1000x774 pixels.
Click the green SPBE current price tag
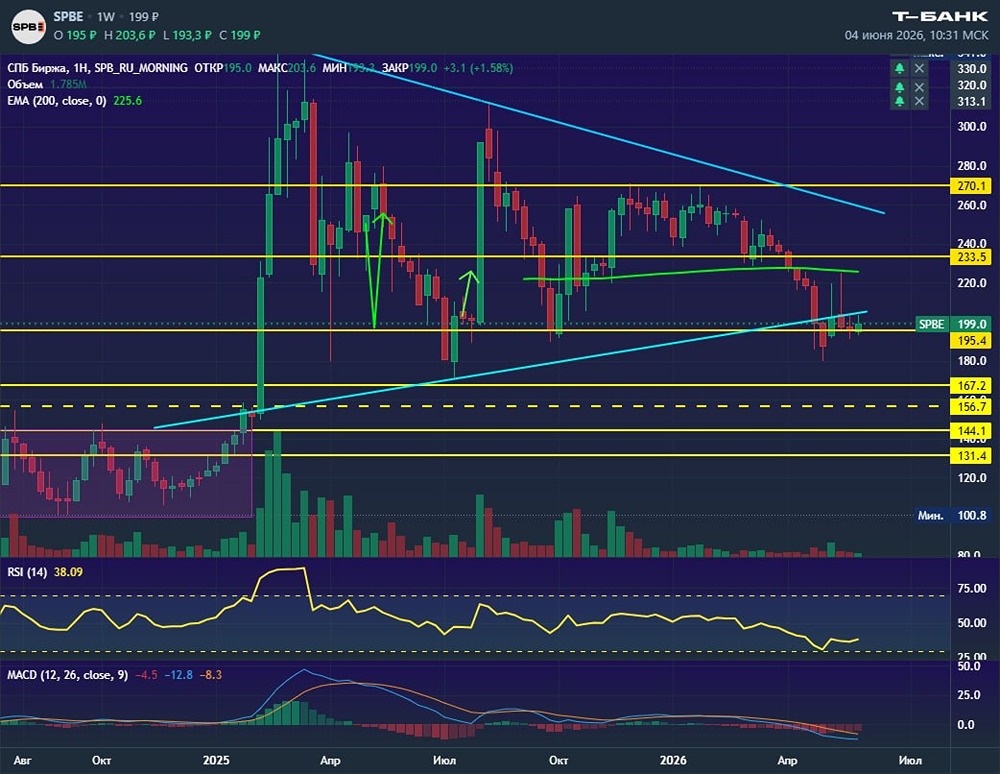(931, 324)
